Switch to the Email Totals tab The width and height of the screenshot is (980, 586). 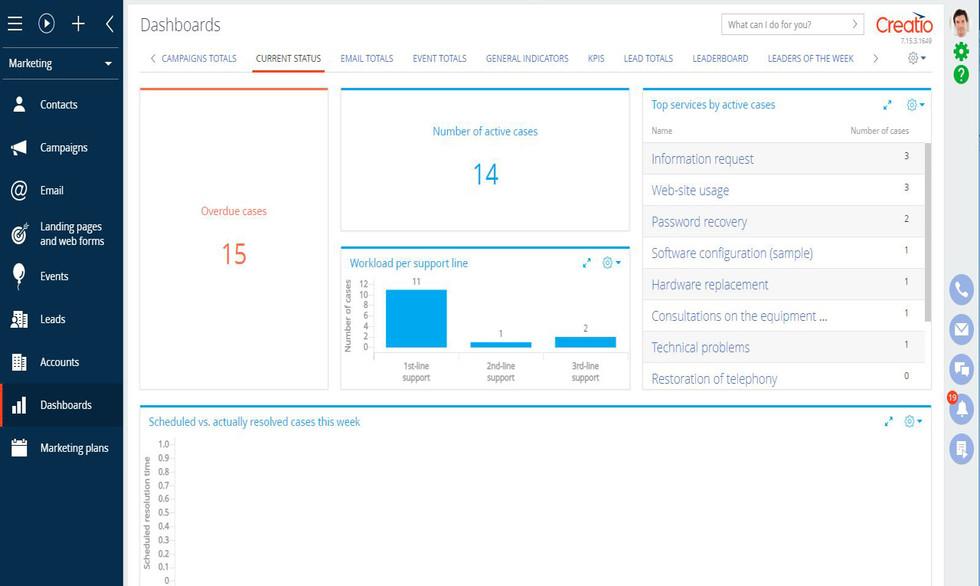[366, 58]
